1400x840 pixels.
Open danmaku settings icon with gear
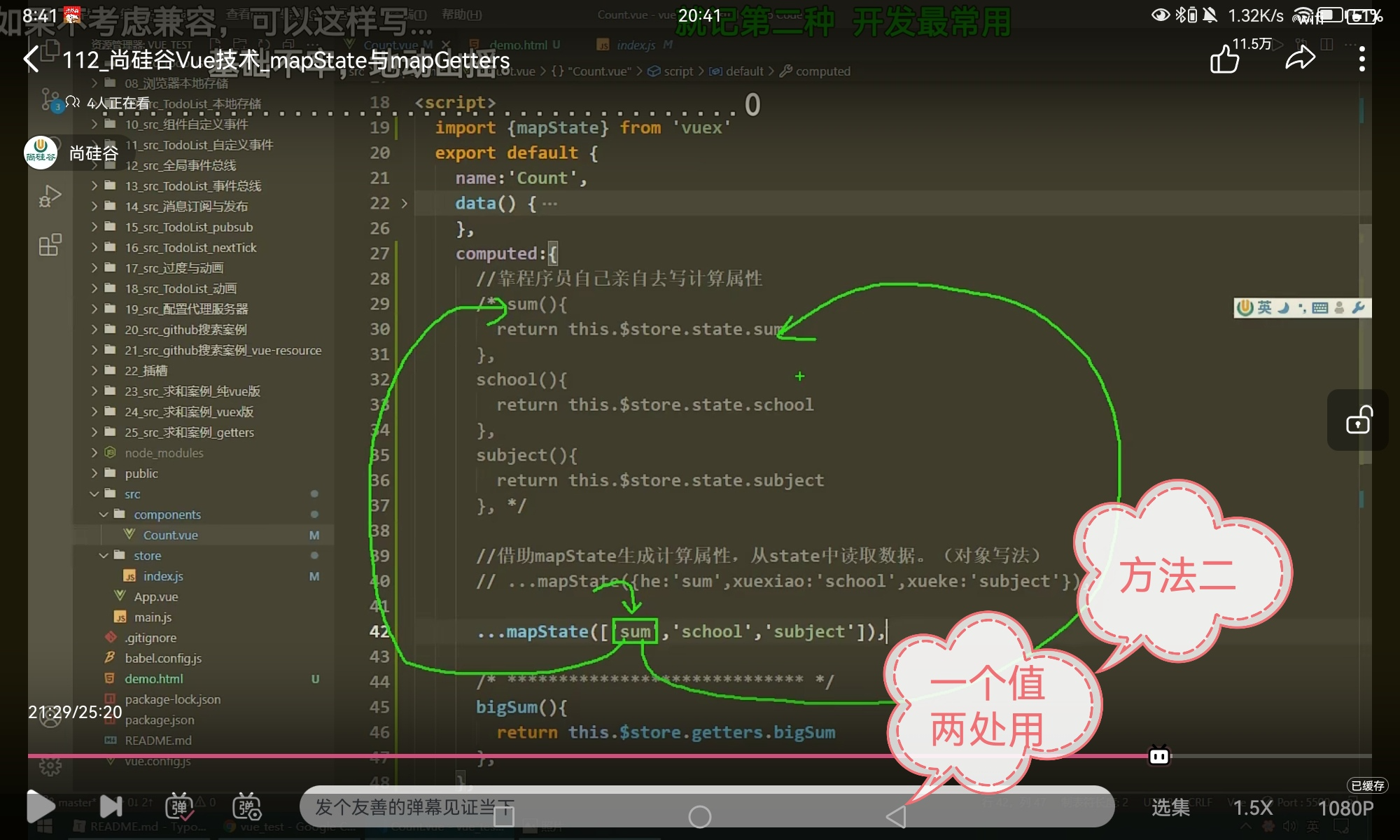coord(246,807)
